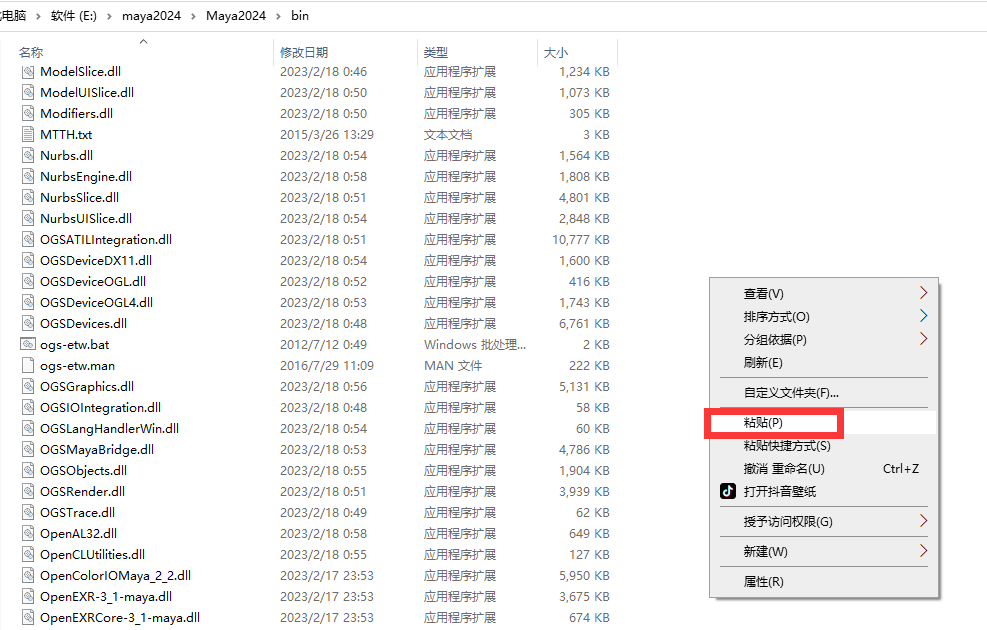Click the OGSRender.dll file icon
Screen dimensions: 987x630
(x=28, y=492)
